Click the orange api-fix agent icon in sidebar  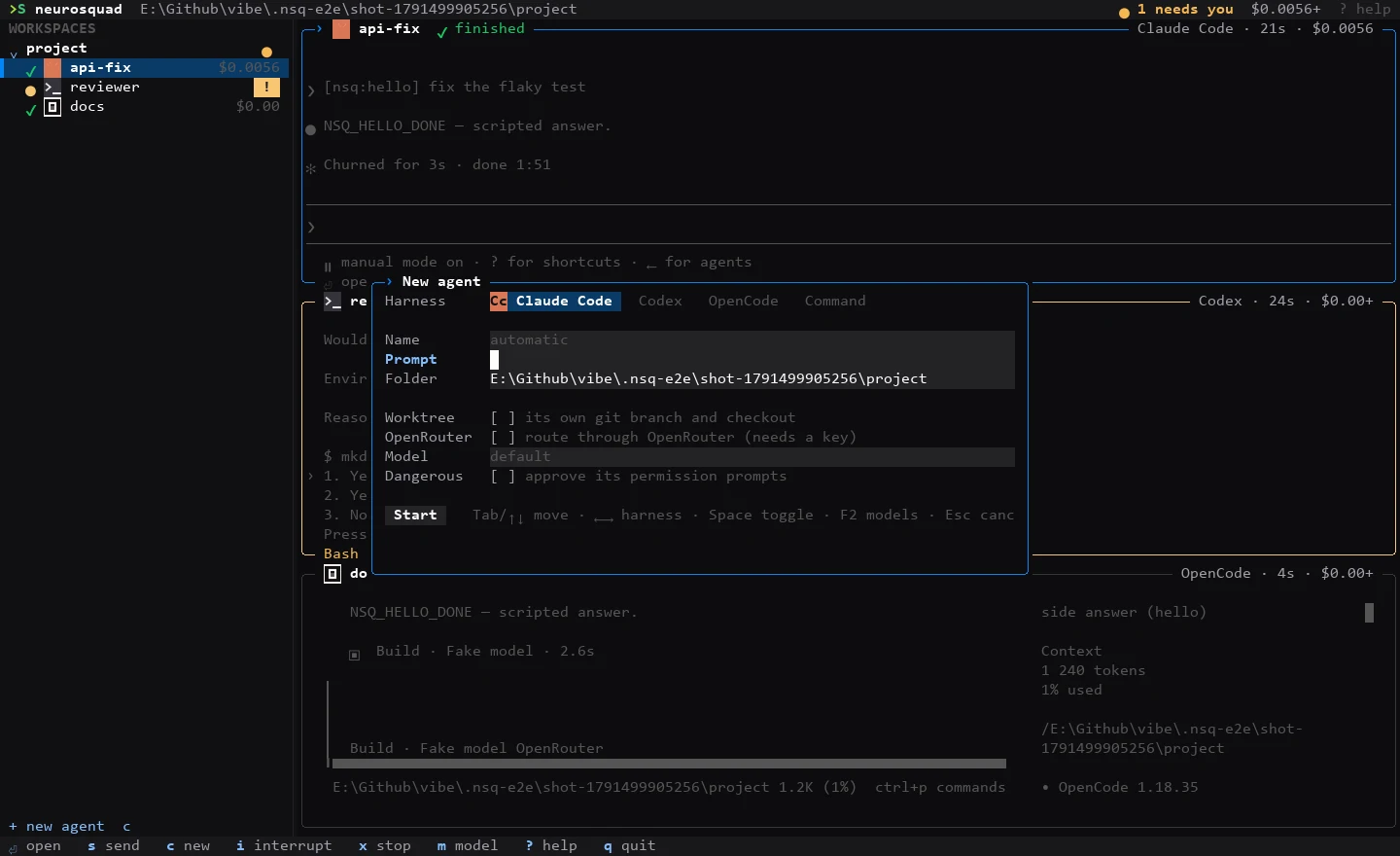tap(52, 68)
